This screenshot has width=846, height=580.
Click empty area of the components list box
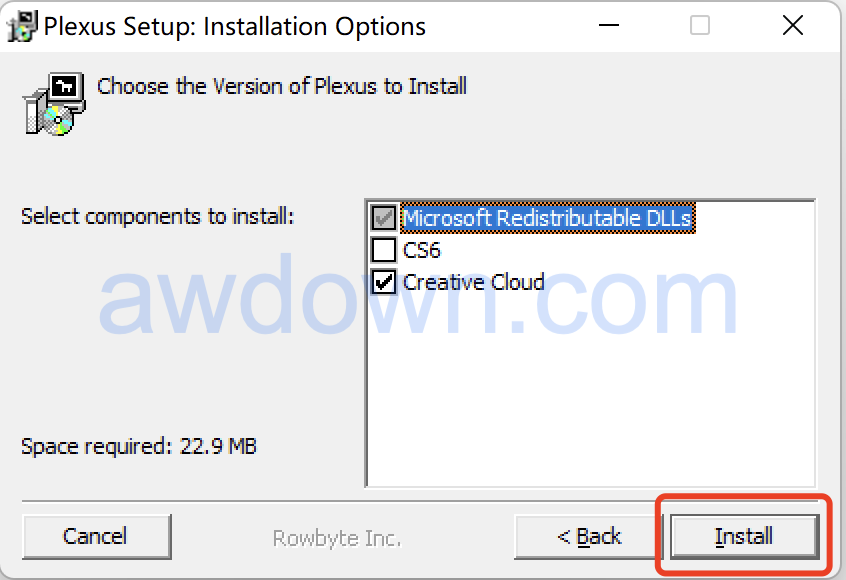click(x=590, y=390)
